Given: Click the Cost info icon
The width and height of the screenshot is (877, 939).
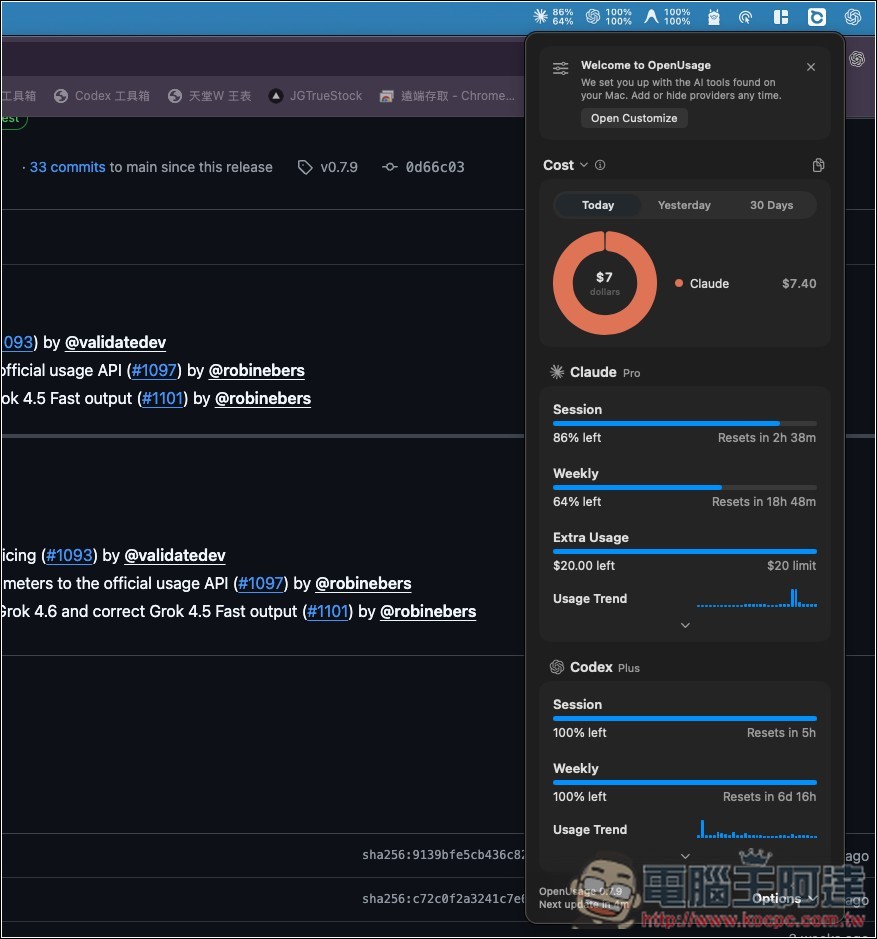Looking at the screenshot, I should [x=600, y=165].
